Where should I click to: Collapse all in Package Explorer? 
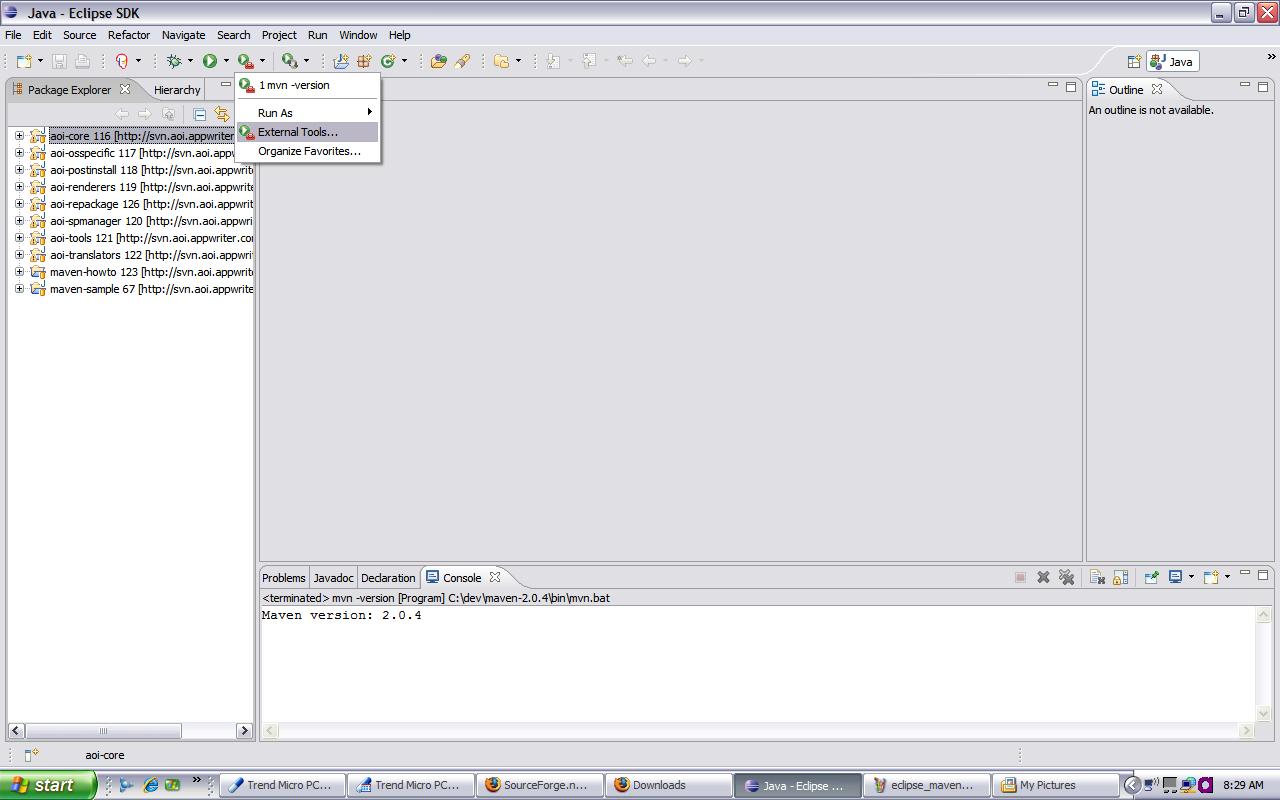[x=199, y=114]
